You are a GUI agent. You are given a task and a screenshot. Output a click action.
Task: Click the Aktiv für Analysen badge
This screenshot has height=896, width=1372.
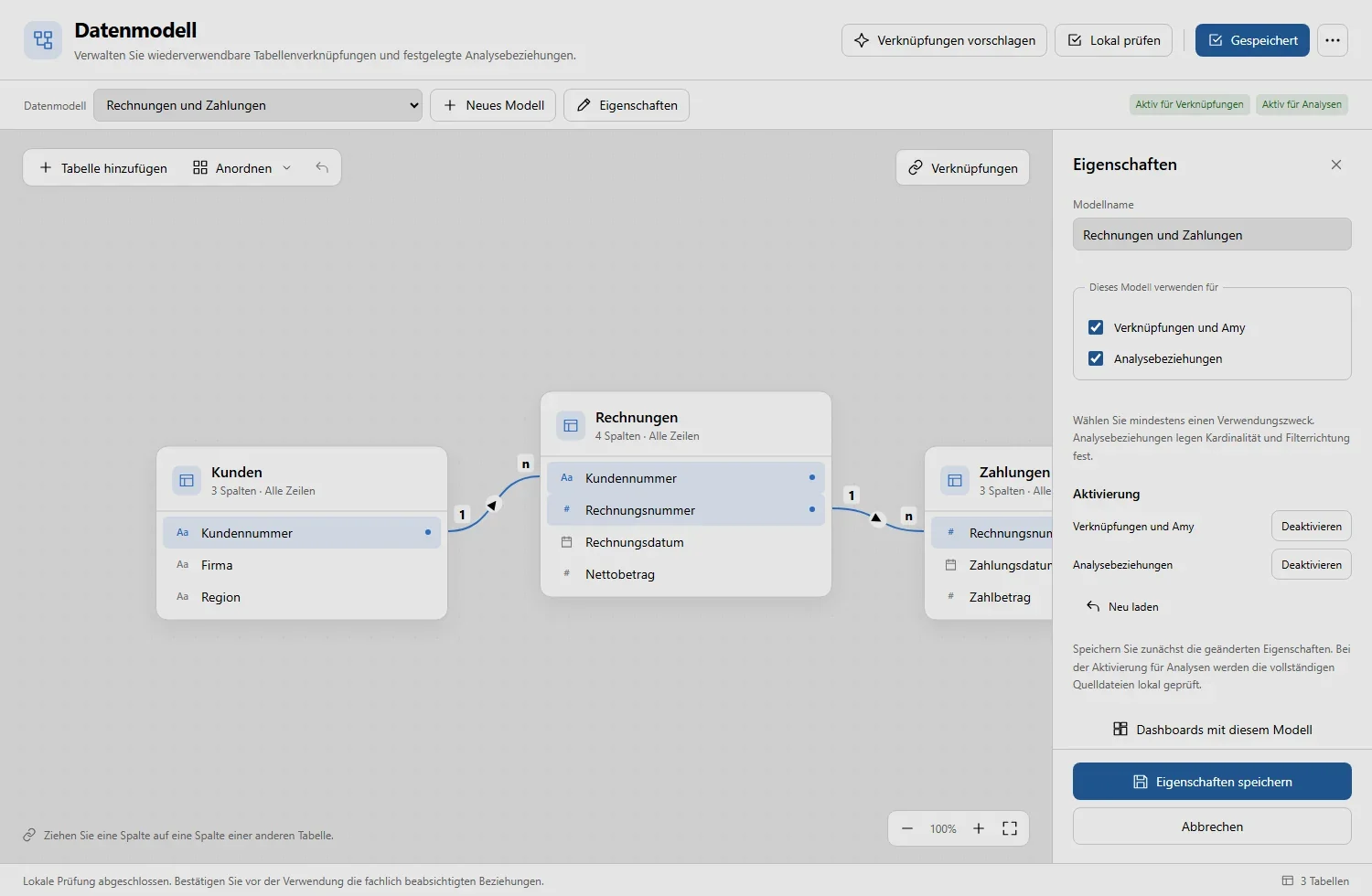[x=1302, y=104]
